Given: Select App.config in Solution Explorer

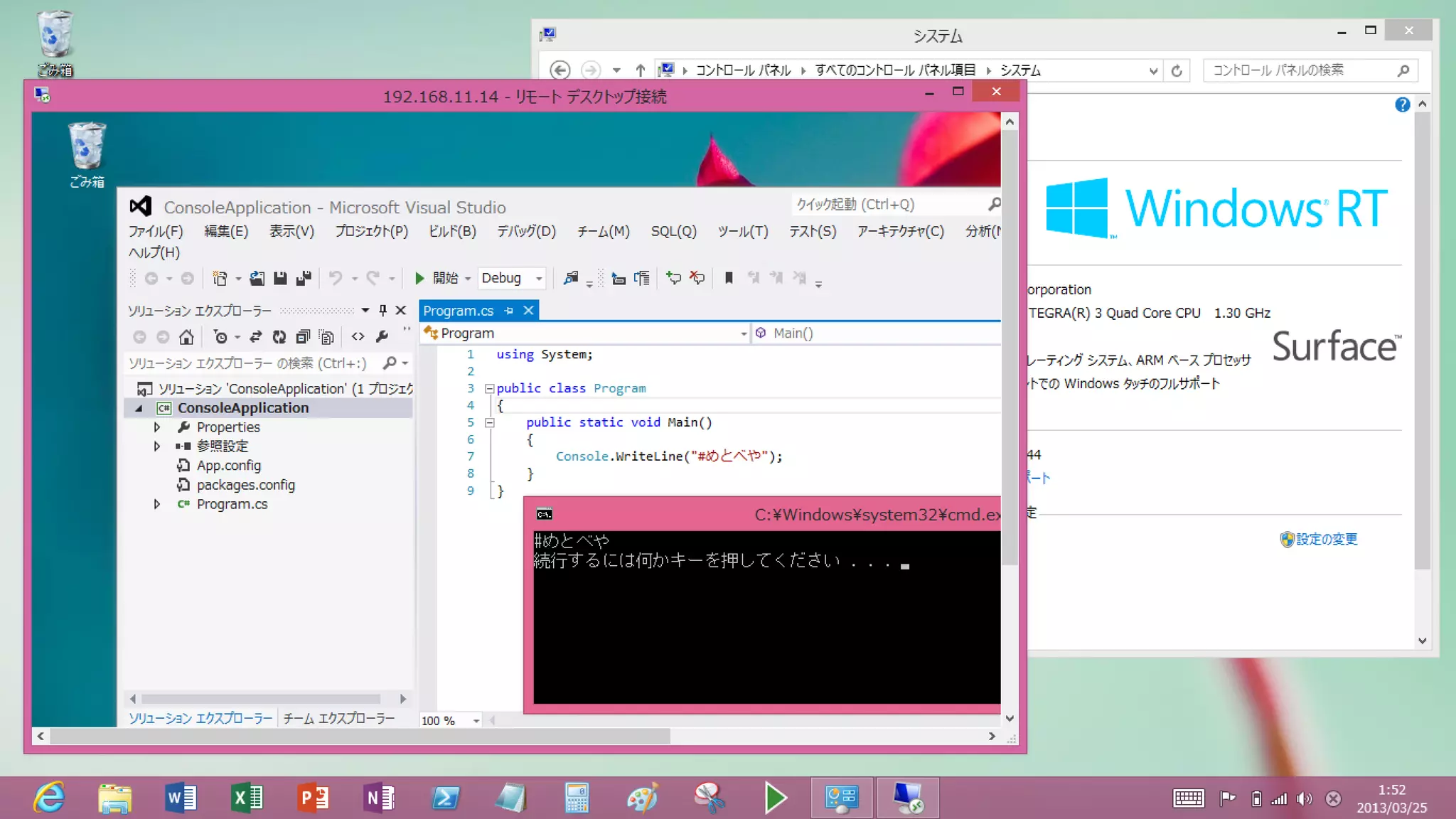Looking at the screenshot, I should click(x=229, y=466).
